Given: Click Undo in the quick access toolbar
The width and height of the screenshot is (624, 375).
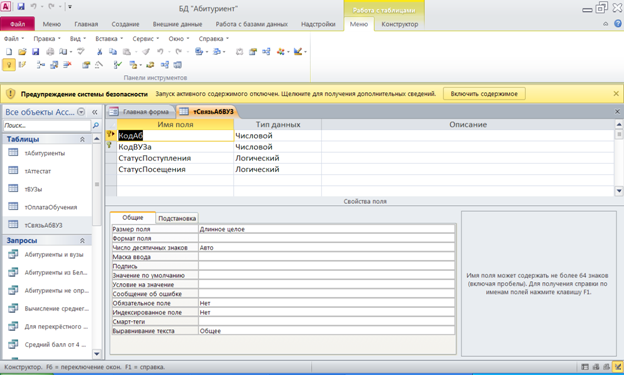Looking at the screenshot, I should click(x=33, y=6).
